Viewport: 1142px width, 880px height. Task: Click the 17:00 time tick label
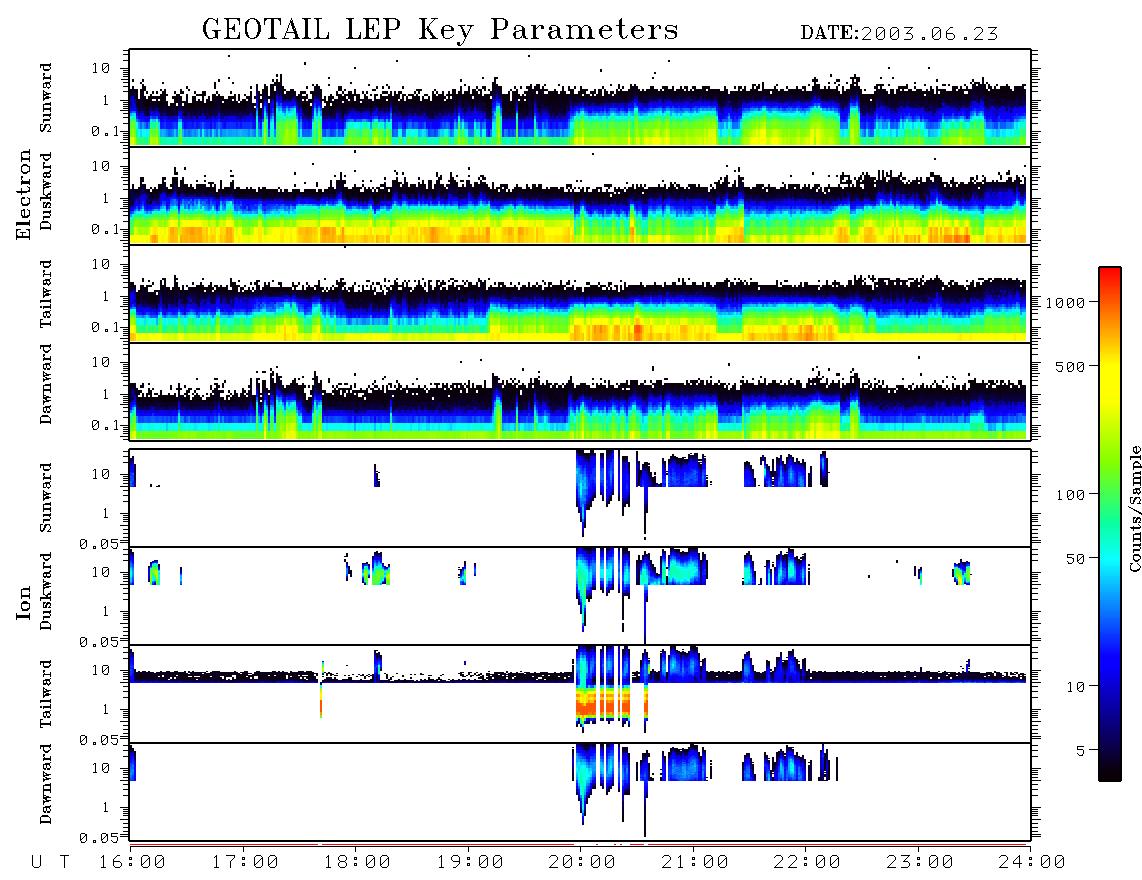pos(245,863)
